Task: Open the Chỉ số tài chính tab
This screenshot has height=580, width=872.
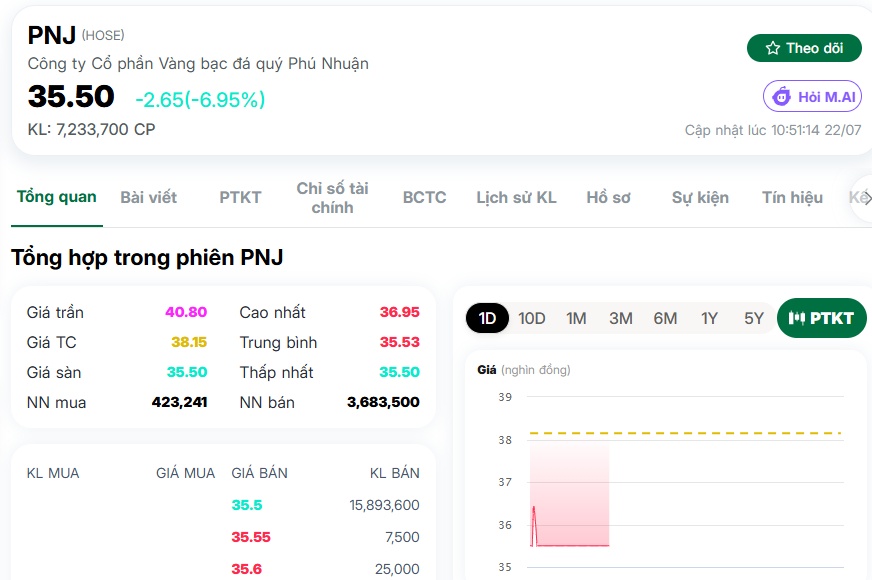Action: pyautogui.click(x=333, y=198)
